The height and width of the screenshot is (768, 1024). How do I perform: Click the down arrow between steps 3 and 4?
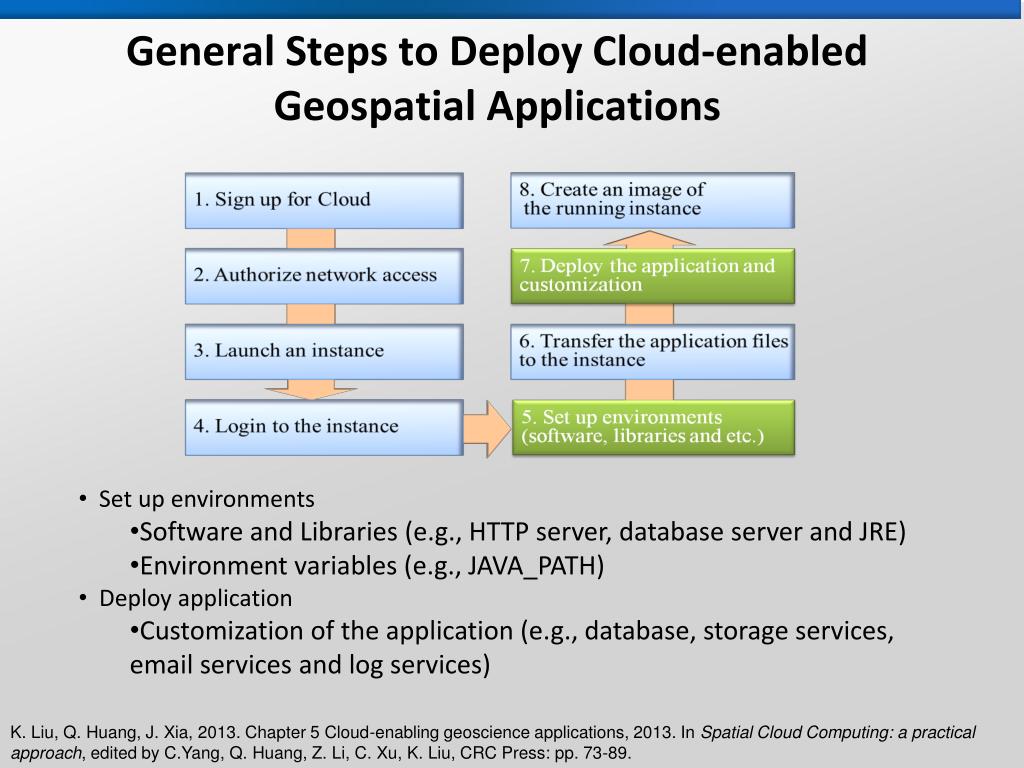tap(311, 390)
